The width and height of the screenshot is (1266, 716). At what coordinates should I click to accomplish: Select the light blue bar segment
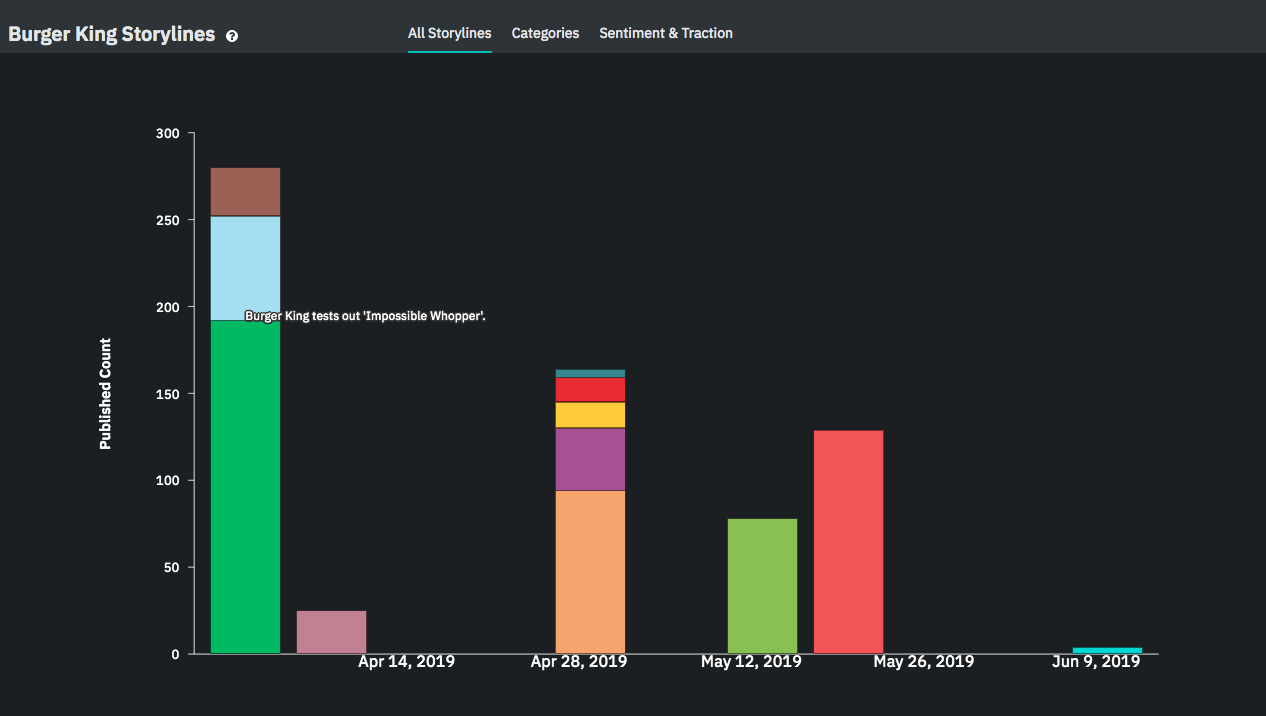(245, 268)
